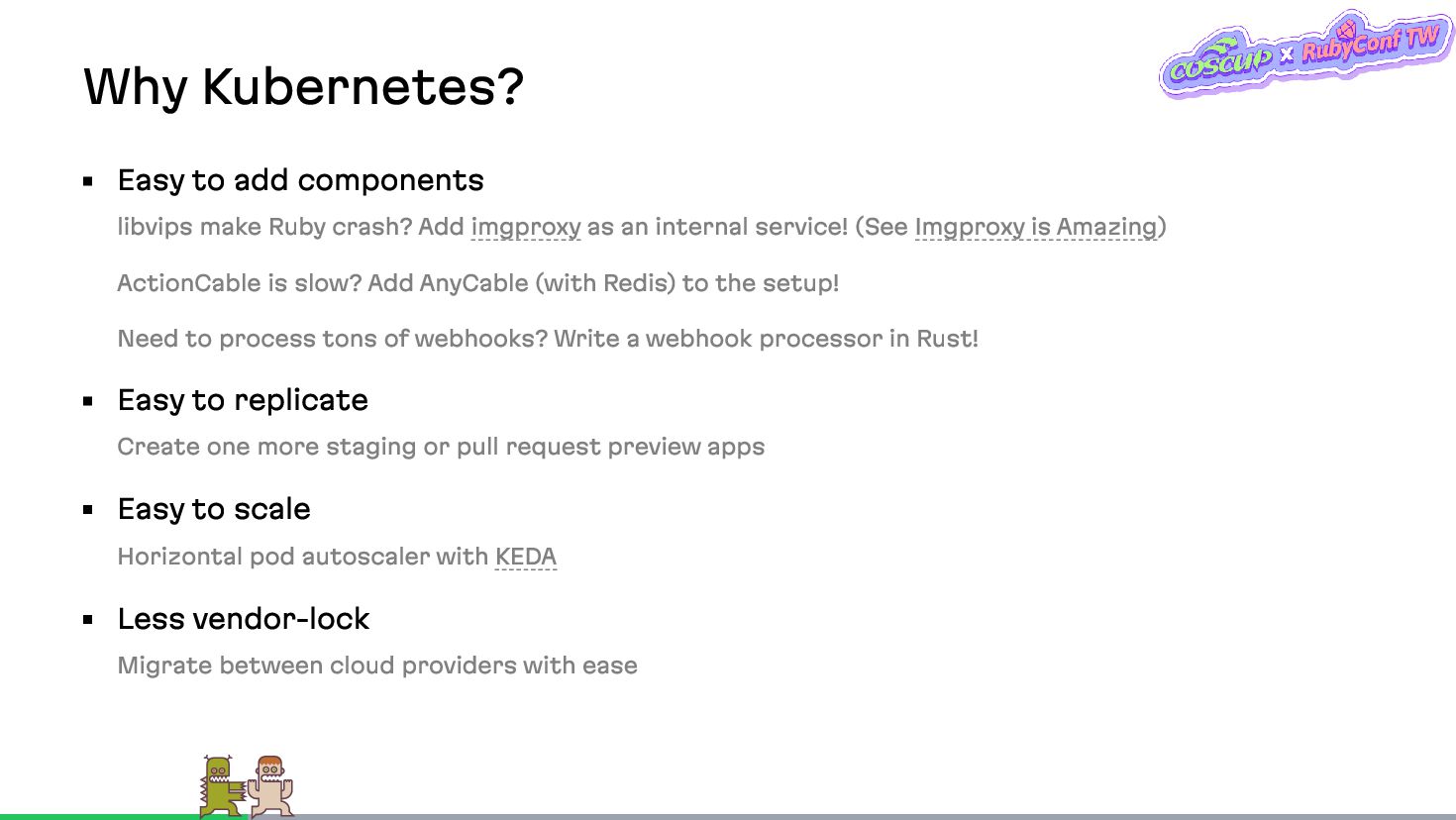Open the Imgproxy is Amazing link
The width and height of the screenshot is (1456, 820).
click(1036, 227)
